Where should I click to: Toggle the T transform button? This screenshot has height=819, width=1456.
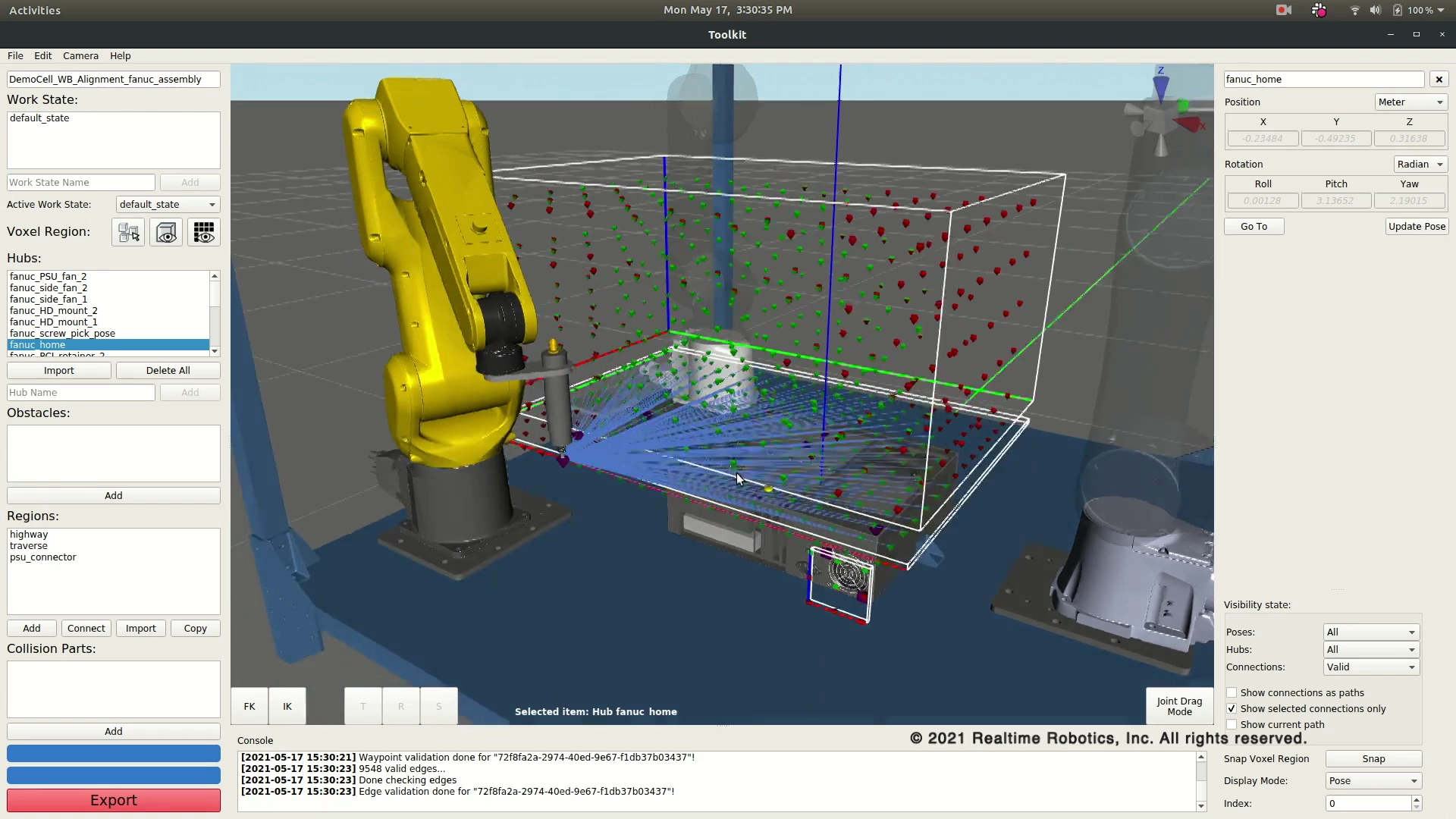(363, 707)
